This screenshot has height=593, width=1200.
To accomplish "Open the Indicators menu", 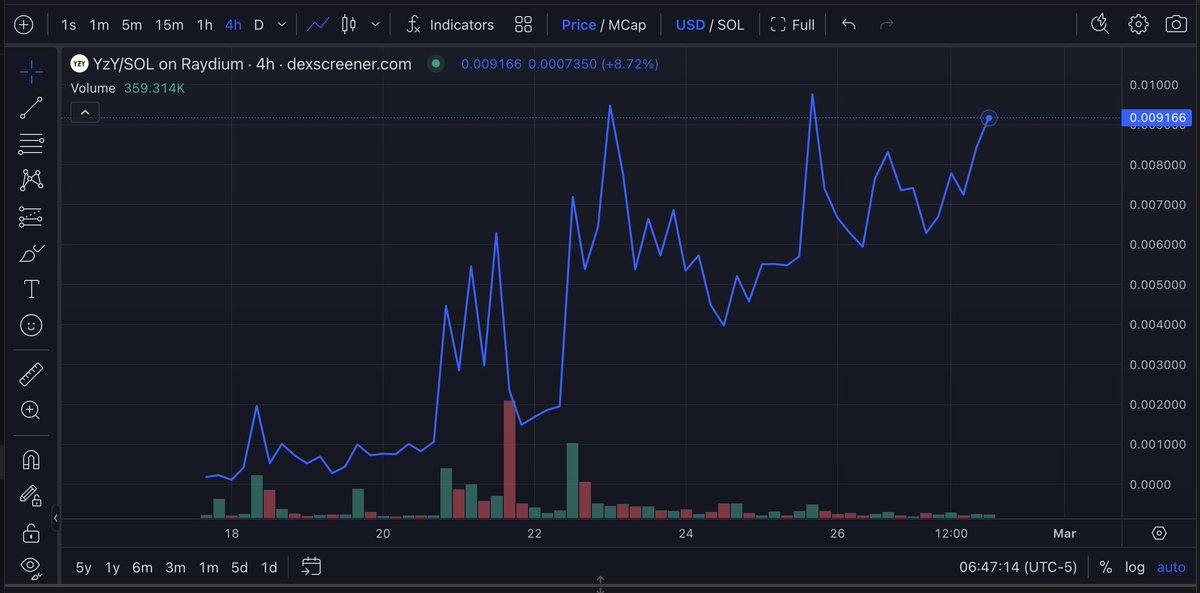I will (x=450, y=24).
